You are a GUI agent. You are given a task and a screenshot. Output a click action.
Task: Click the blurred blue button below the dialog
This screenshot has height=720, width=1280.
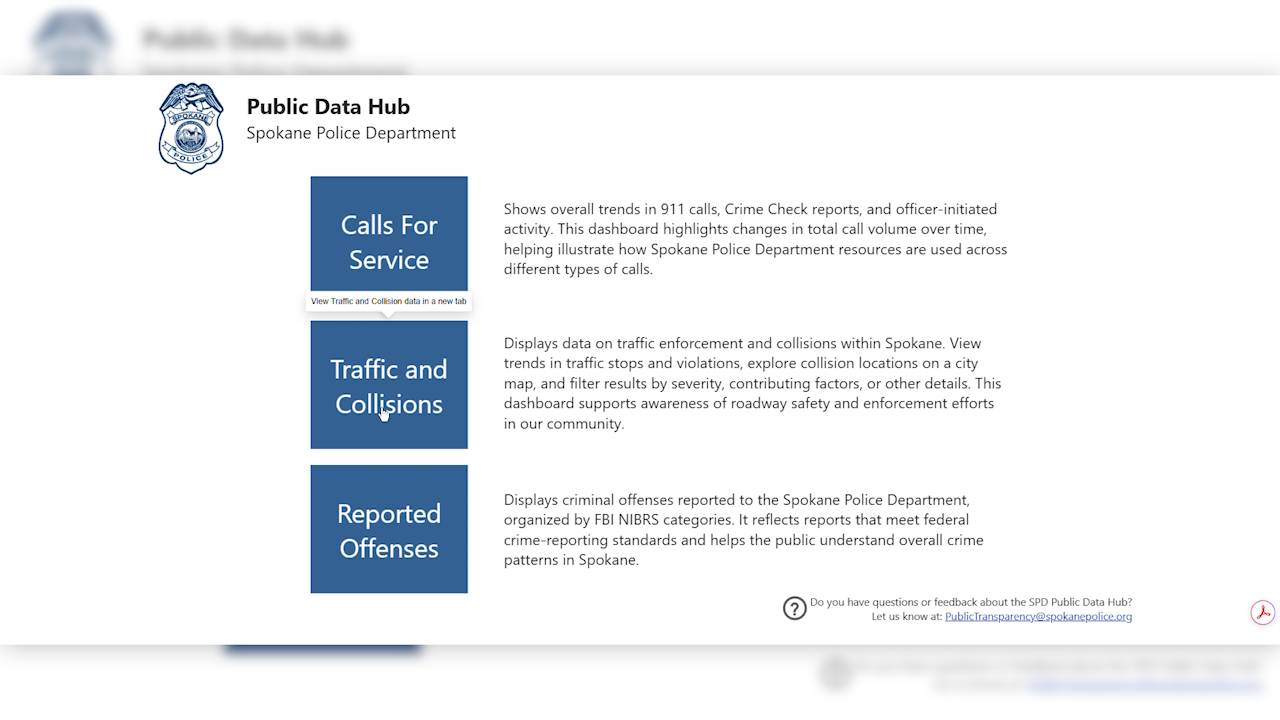322,650
